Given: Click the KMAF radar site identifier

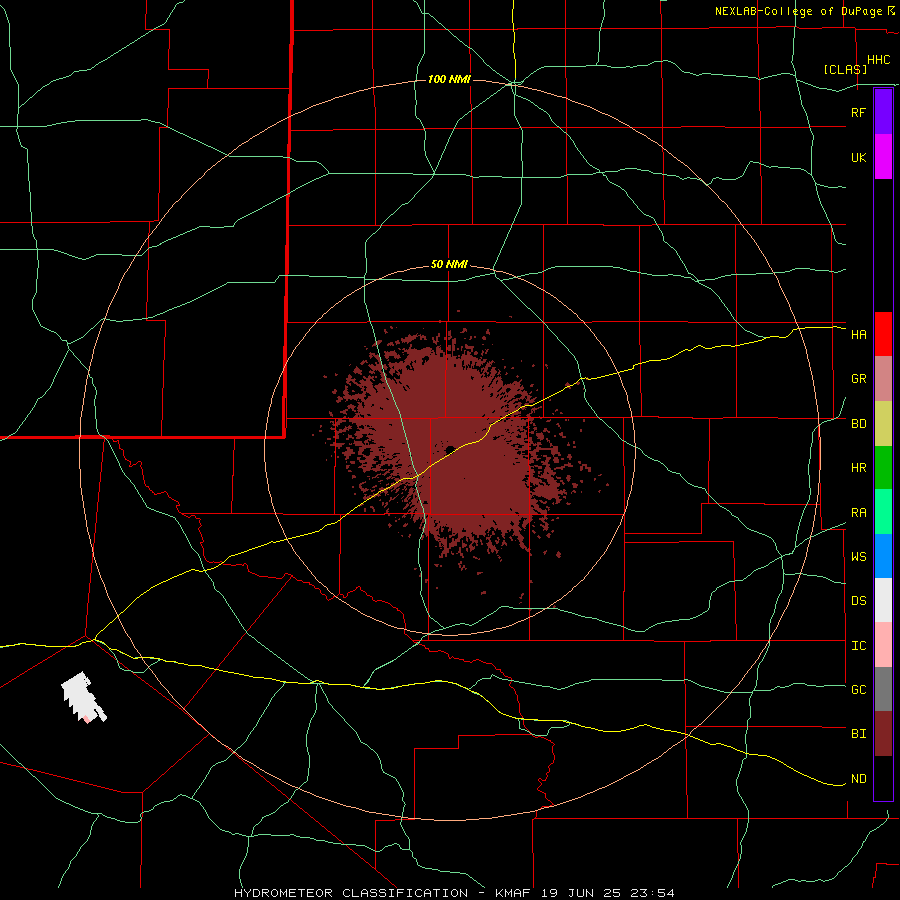Looking at the screenshot, I should [515, 893].
